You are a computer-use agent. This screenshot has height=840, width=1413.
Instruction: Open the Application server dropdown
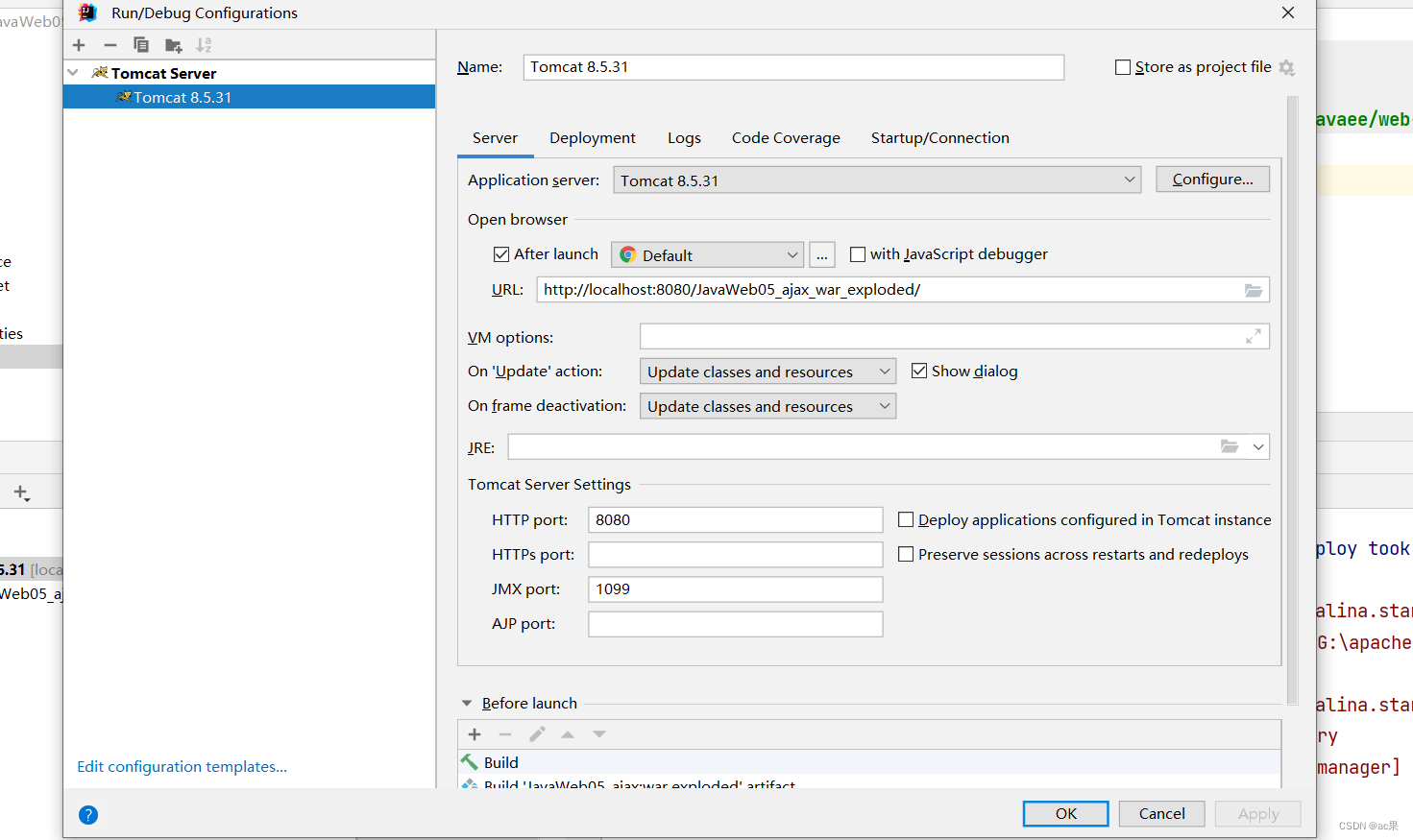pos(877,180)
